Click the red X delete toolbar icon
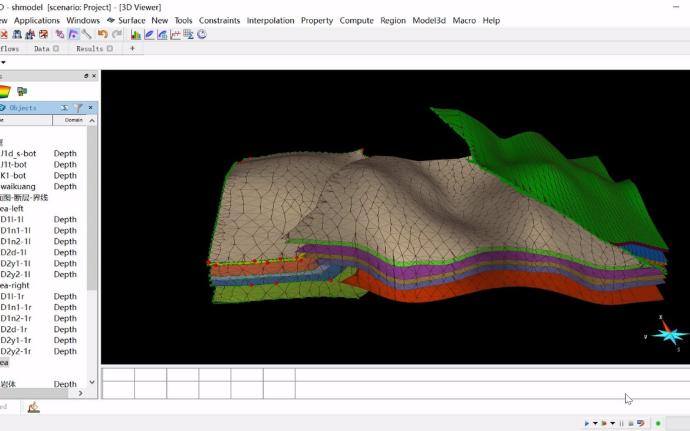Image resolution: width=690 pixels, height=431 pixels. coord(4,34)
